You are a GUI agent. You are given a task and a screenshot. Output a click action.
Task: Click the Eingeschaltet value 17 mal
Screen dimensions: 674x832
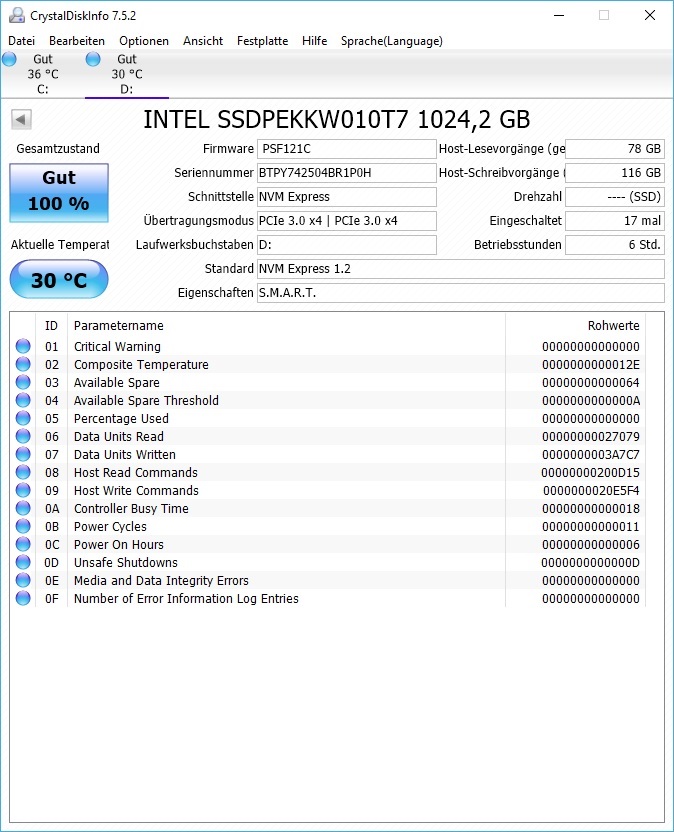coord(615,221)
